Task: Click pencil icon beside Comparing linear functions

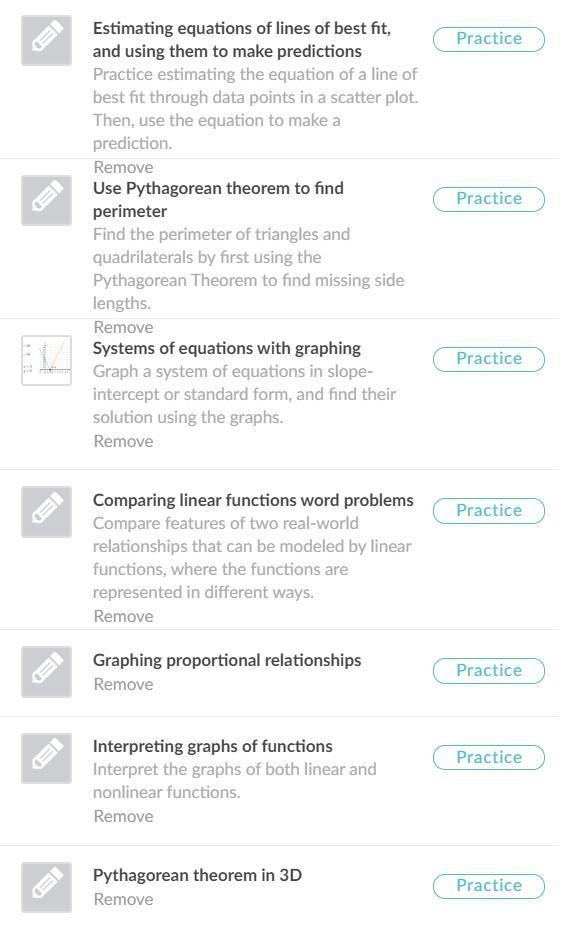Action: (x=46, y=512)
